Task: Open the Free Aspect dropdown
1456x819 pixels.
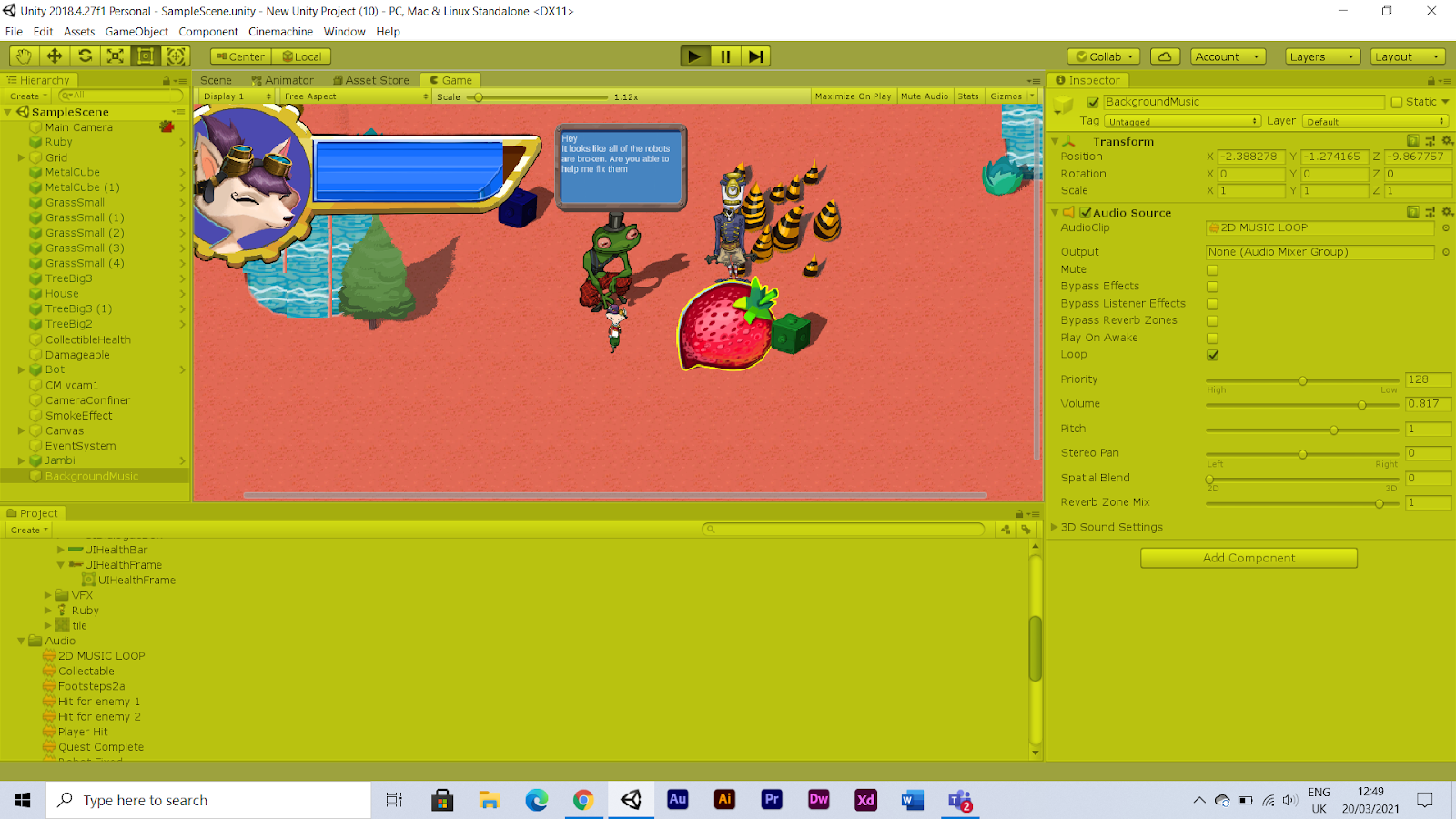Action: (356, 96)
